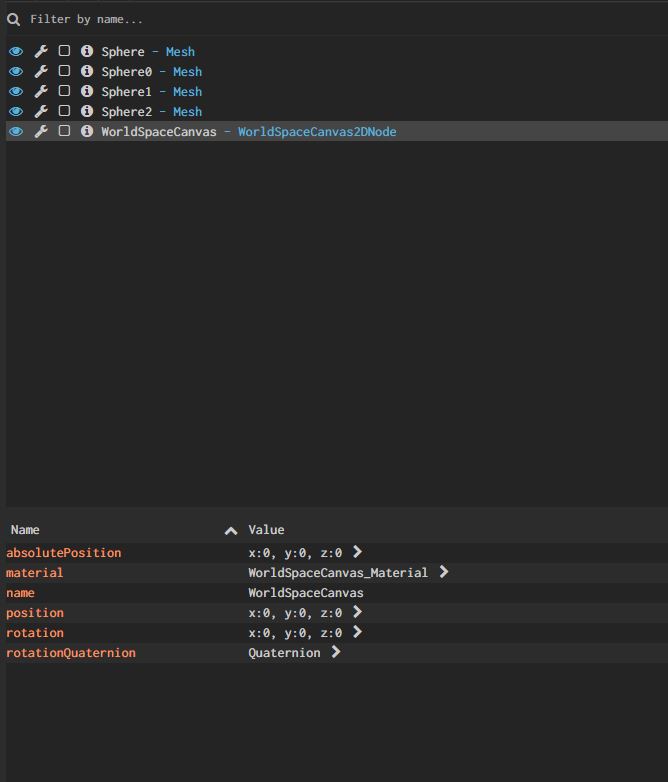Toggle visibility eye for Sphere2

click(16, 111)
